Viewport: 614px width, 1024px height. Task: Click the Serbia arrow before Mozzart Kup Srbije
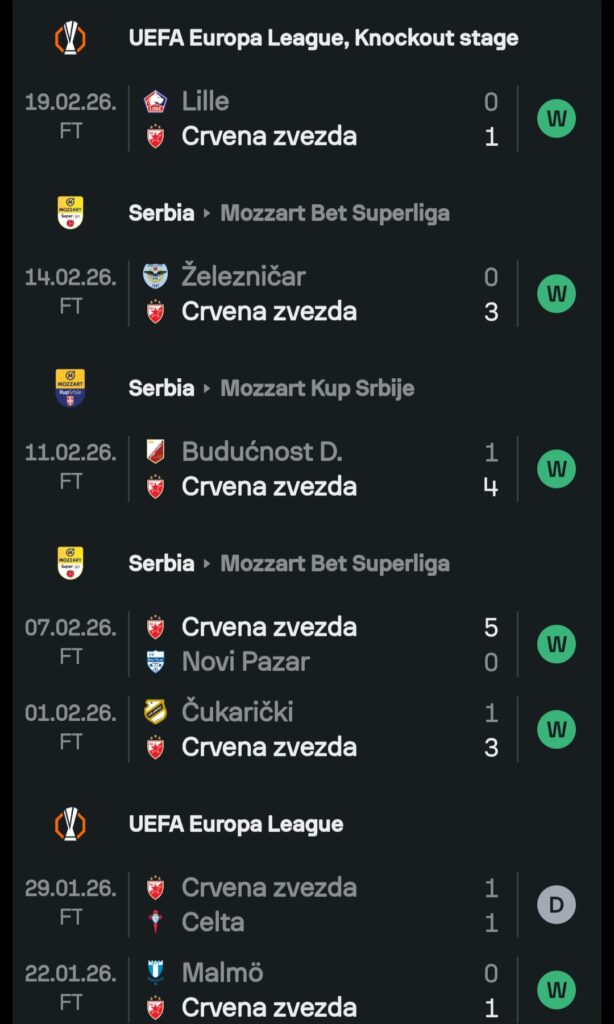[x=207, y=388]
